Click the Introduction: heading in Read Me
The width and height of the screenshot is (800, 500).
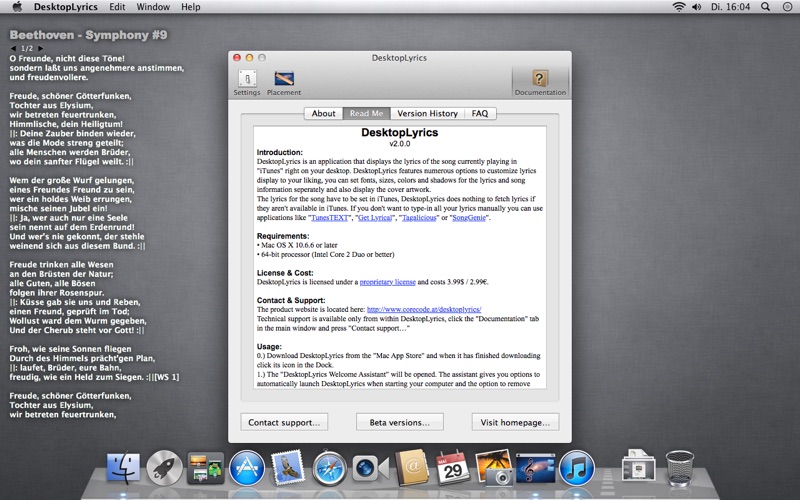280,152
